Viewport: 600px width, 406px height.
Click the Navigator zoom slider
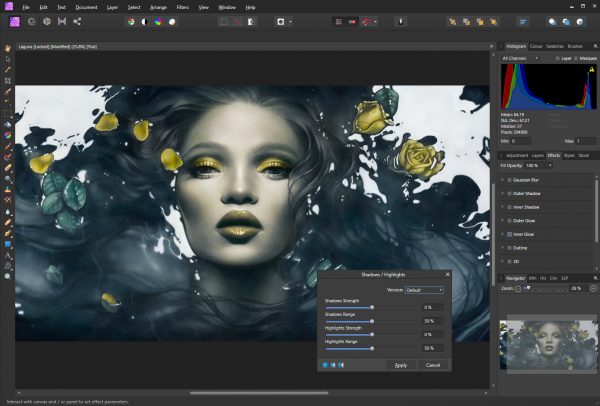click(546, 289)
